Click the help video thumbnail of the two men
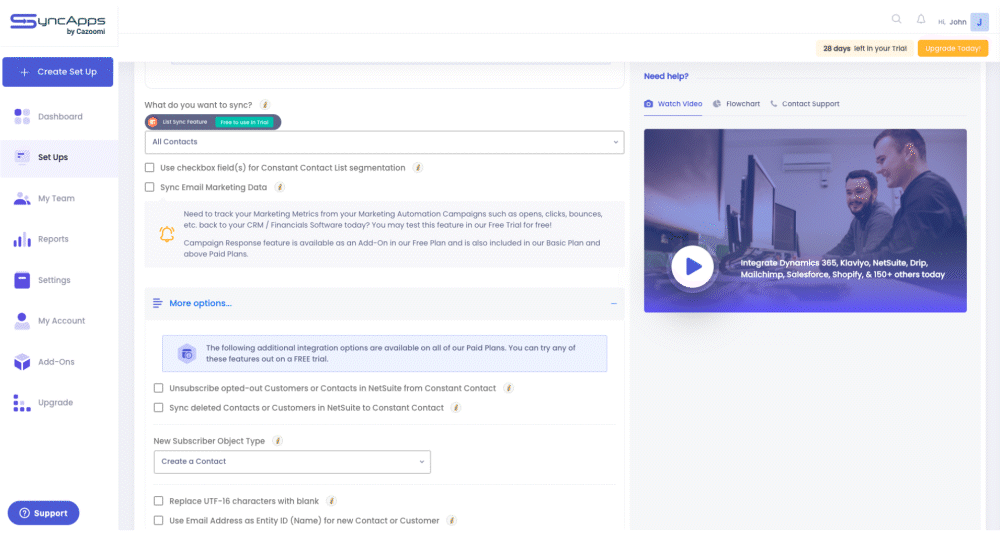 click(x=805, y=221)
